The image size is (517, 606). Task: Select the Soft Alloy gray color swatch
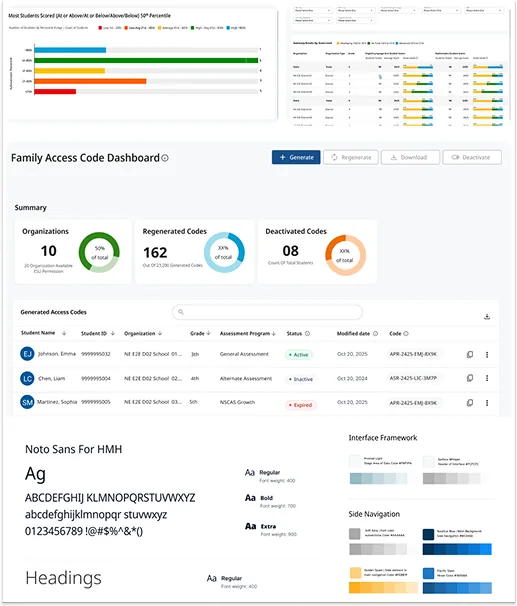[355, 534]
